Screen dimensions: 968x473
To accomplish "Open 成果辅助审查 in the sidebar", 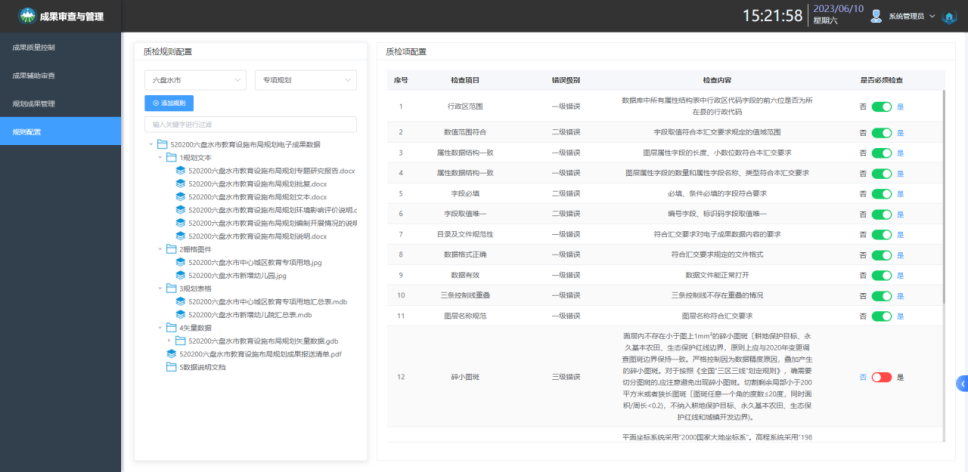I will [x=60, y=75].
